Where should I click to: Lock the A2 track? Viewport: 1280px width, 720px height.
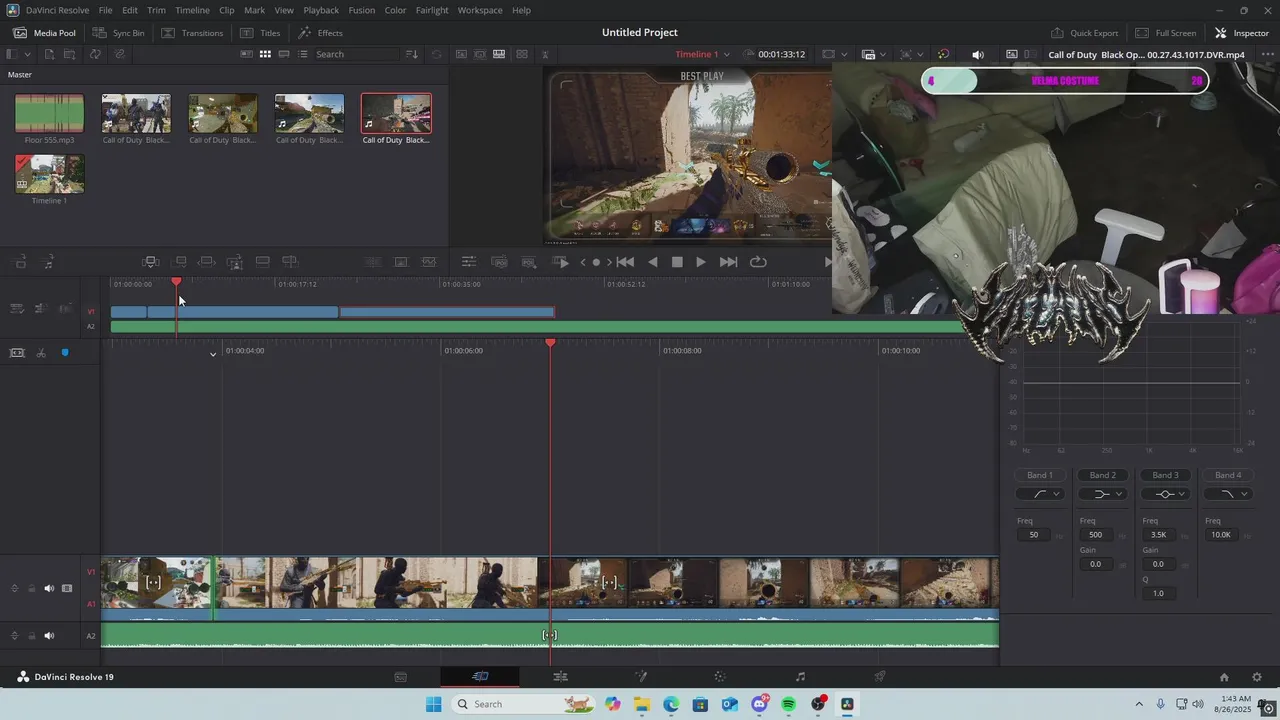tap(31, 636)
